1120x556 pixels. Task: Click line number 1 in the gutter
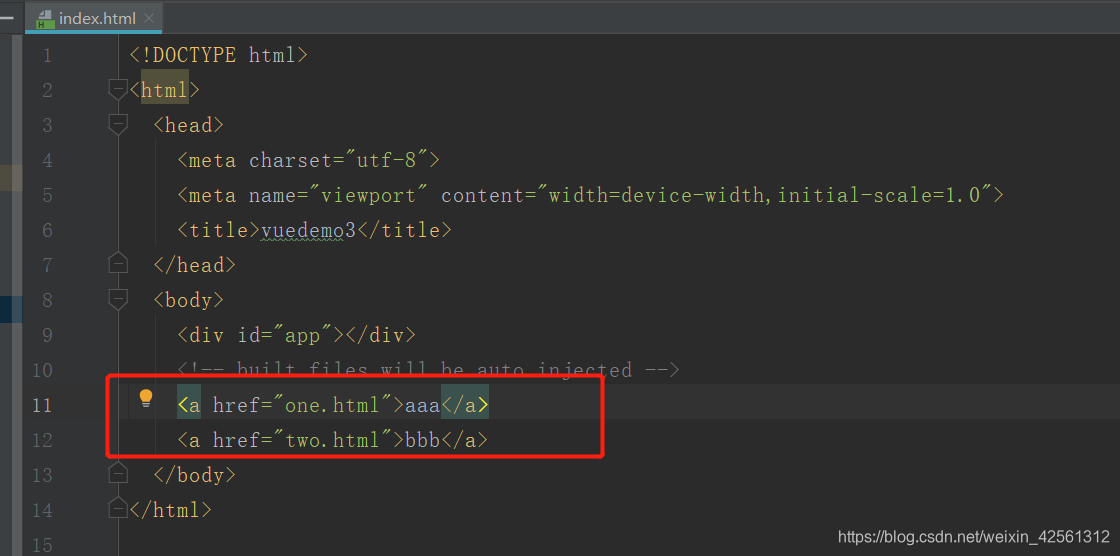[x=47, y=55]
